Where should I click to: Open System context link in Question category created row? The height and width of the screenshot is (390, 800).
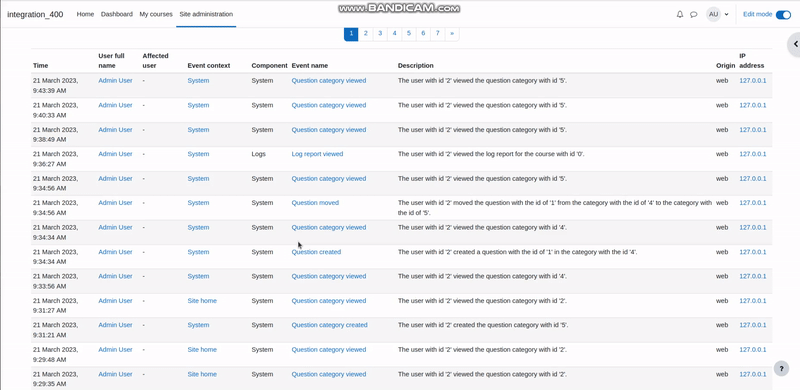pyautogui.click(x=198, y=325)
